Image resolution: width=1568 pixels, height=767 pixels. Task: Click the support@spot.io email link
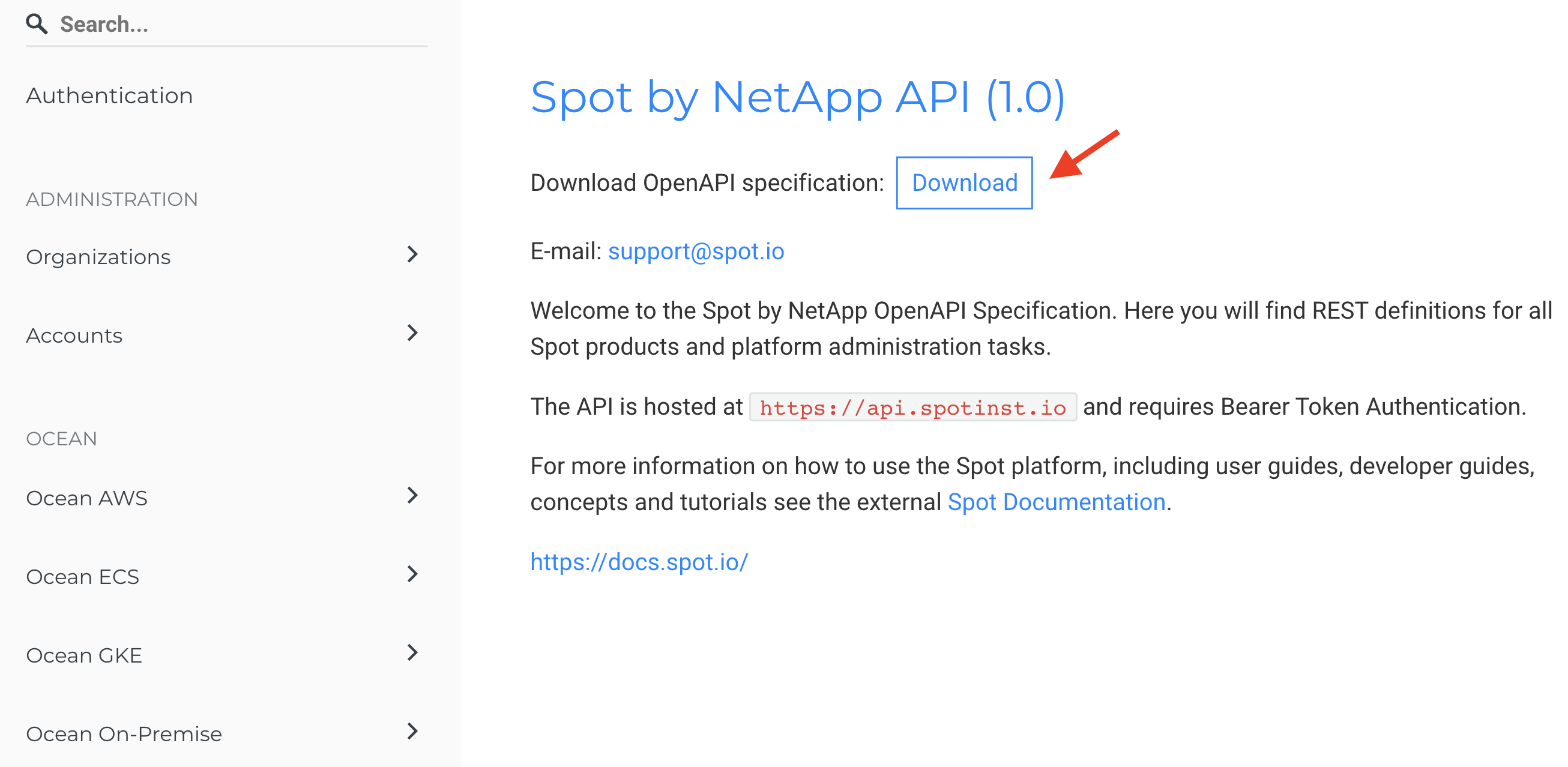click(x=696, y=251)
